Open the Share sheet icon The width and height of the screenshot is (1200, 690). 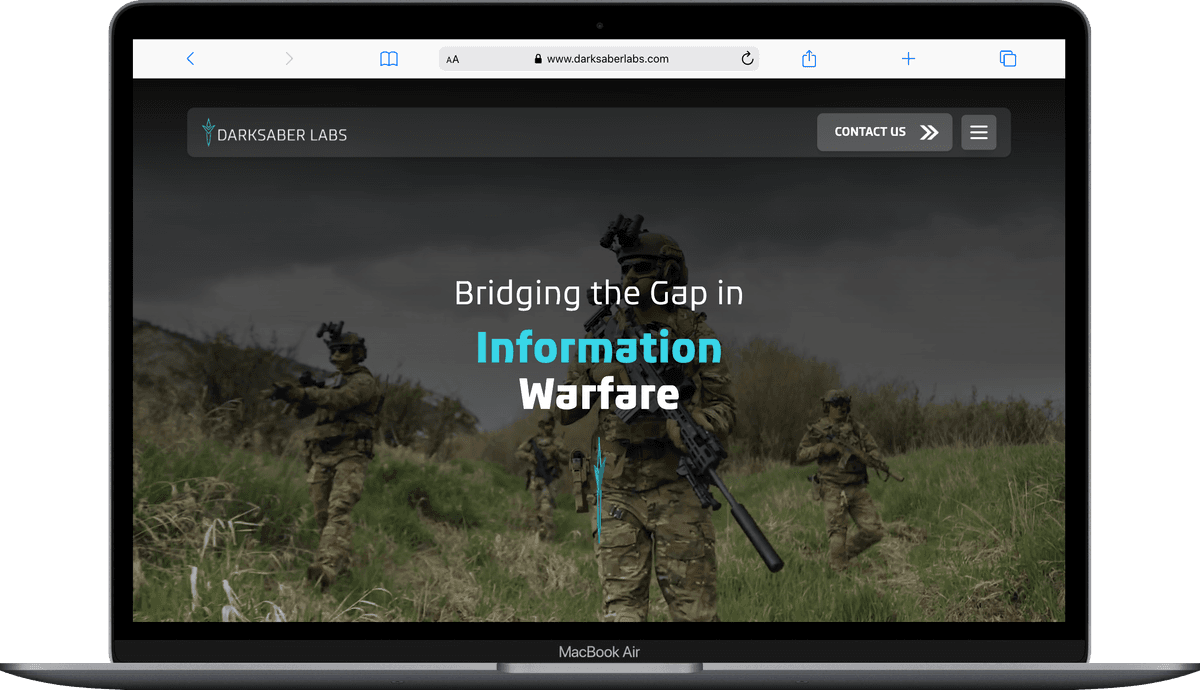point(809,59)
